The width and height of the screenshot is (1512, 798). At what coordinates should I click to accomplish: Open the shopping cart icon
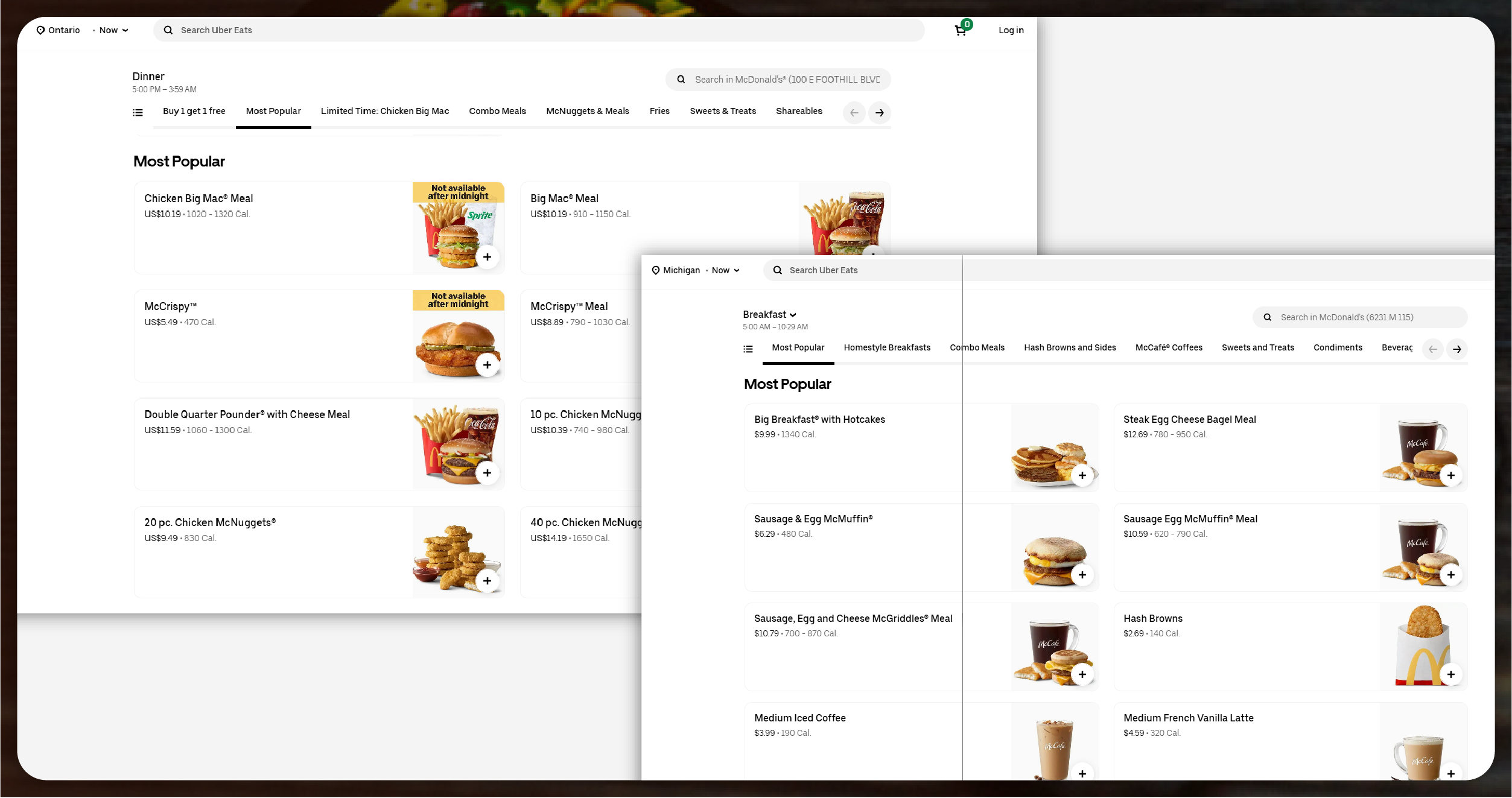(x=961, y=30)
